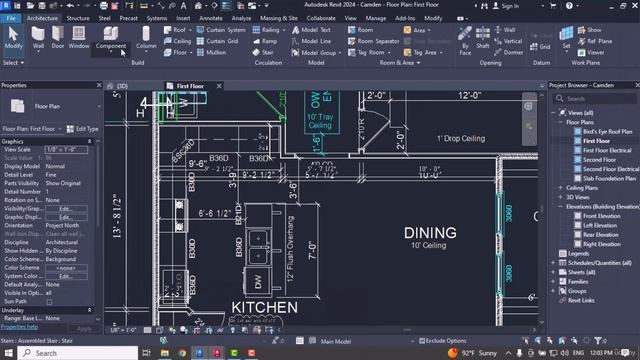The height and width of the screenshot is (360, 640).
Task: Switch to the Massing & Site tab
Action: tap(279, 18)
